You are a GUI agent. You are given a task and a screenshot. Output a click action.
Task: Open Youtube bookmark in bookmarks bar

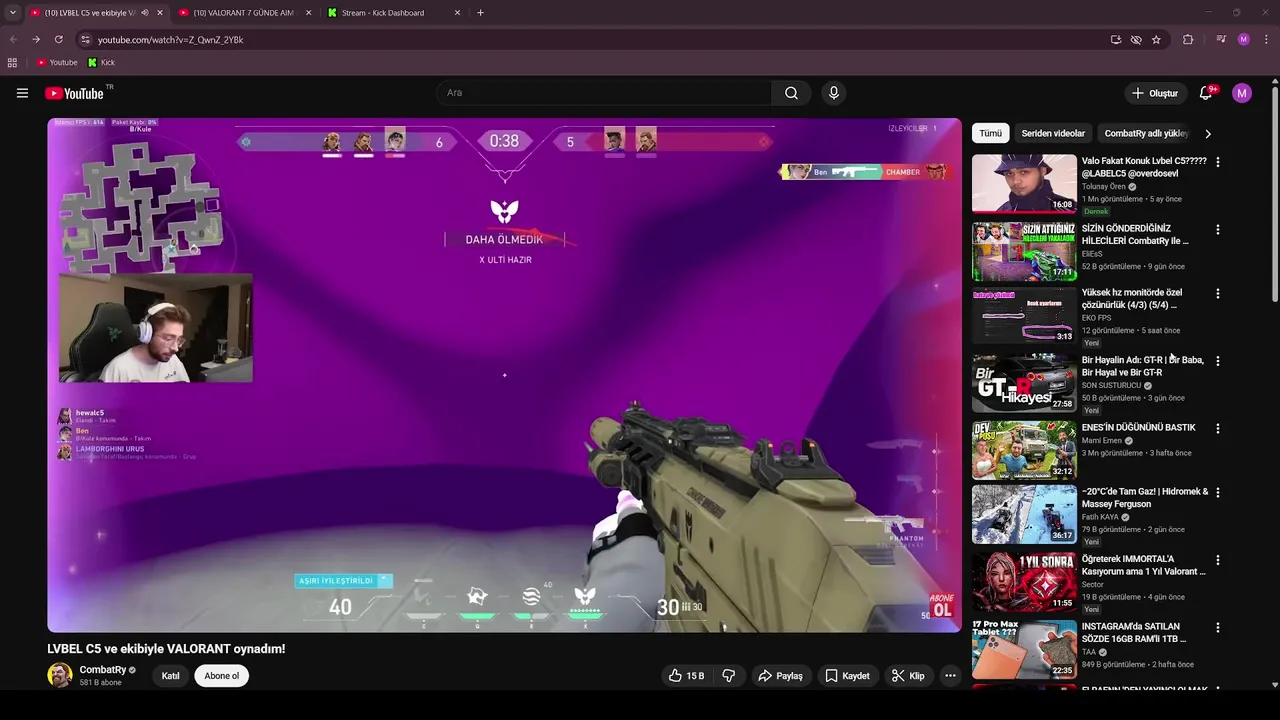tap(57, 62)
